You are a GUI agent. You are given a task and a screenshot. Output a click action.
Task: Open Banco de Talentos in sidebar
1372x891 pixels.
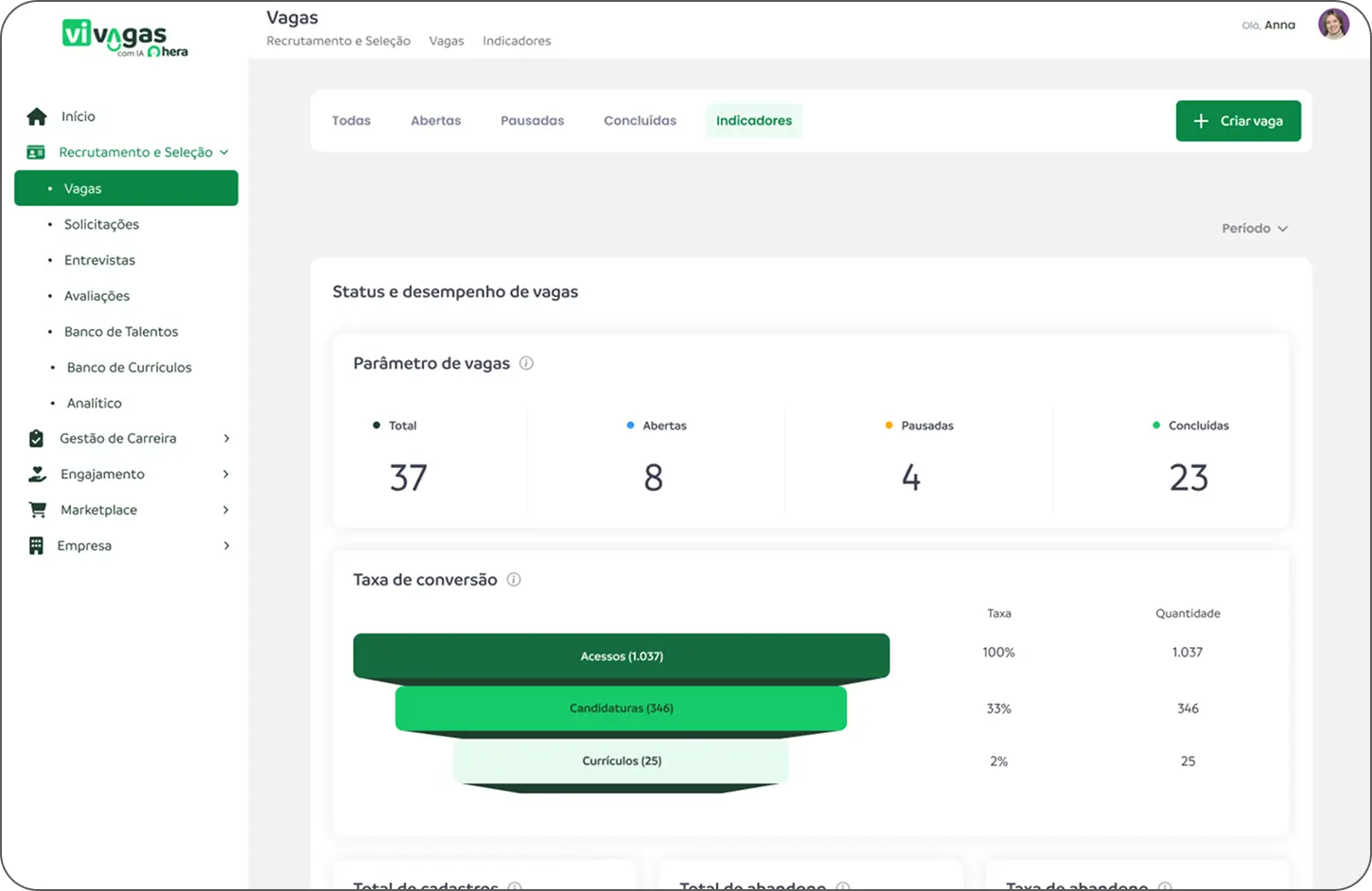121,332
